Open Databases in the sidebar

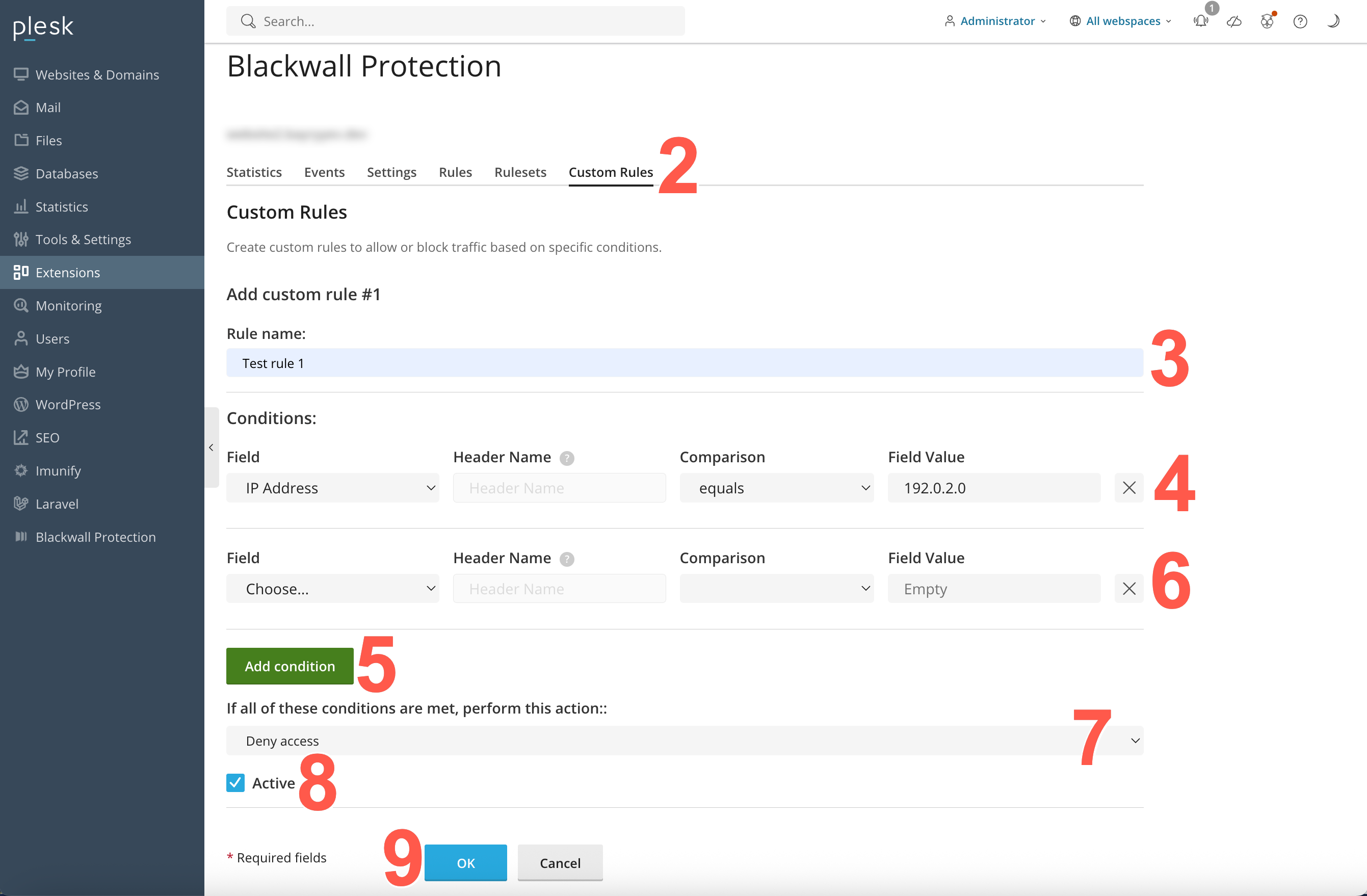(x=102, y=173)
